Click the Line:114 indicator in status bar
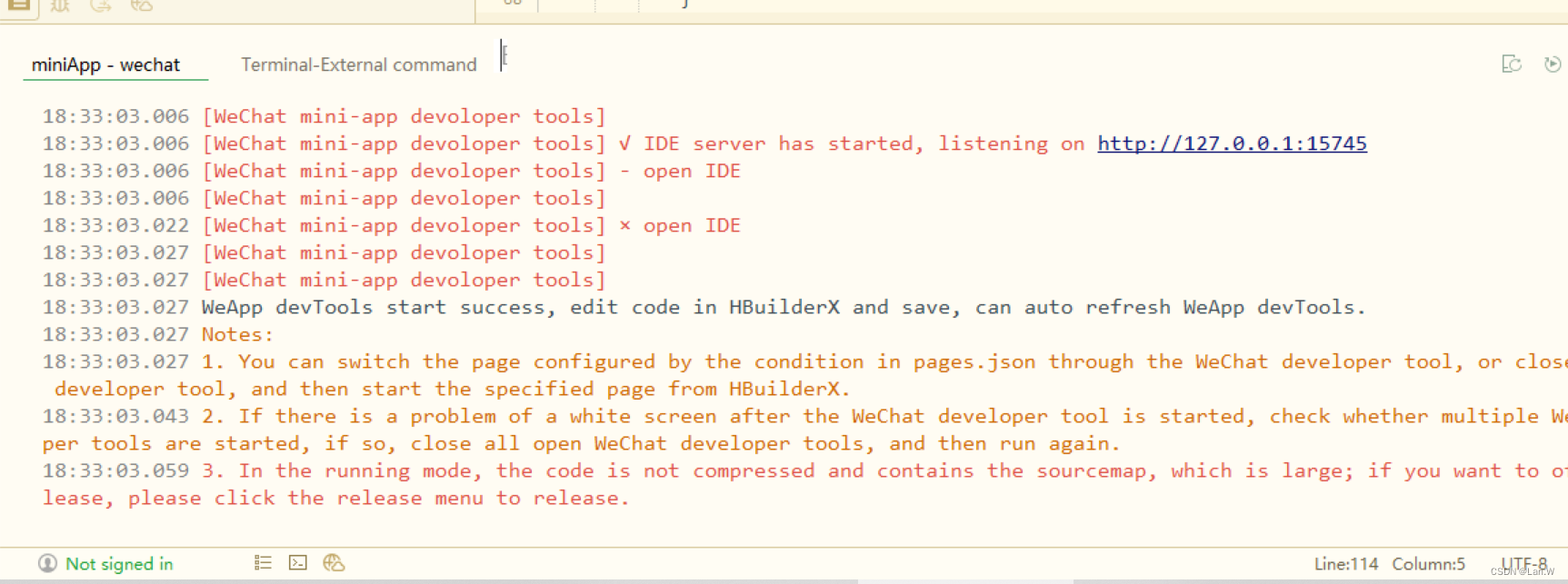Screen dimensions: 1568x584 pos(1346,564)
